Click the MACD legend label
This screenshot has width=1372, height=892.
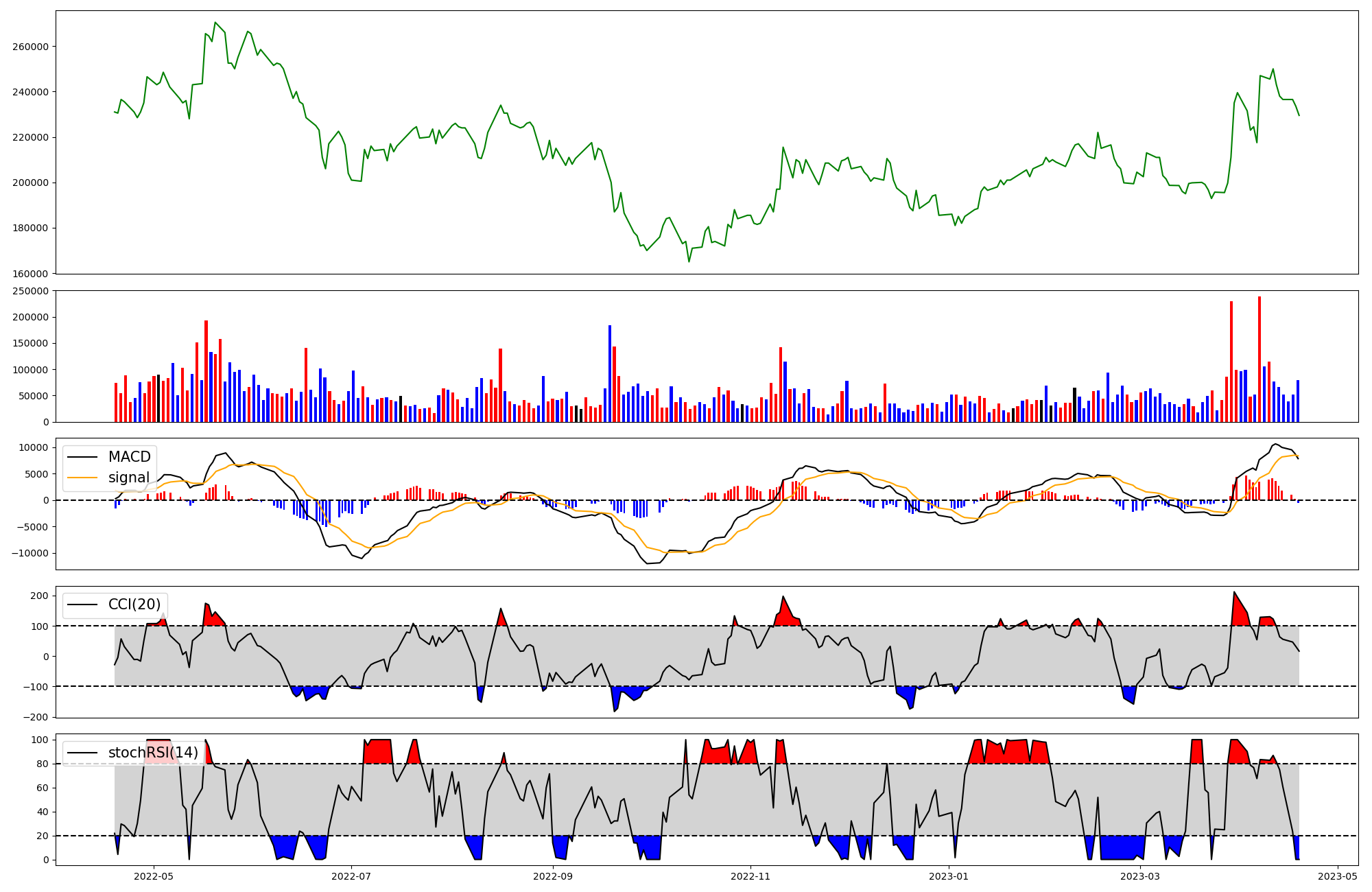click(x=129, y=457)
